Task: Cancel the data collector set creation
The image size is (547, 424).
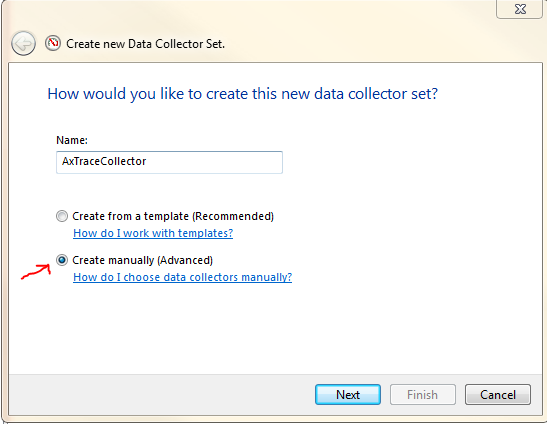Action: [x=498, y=395]
